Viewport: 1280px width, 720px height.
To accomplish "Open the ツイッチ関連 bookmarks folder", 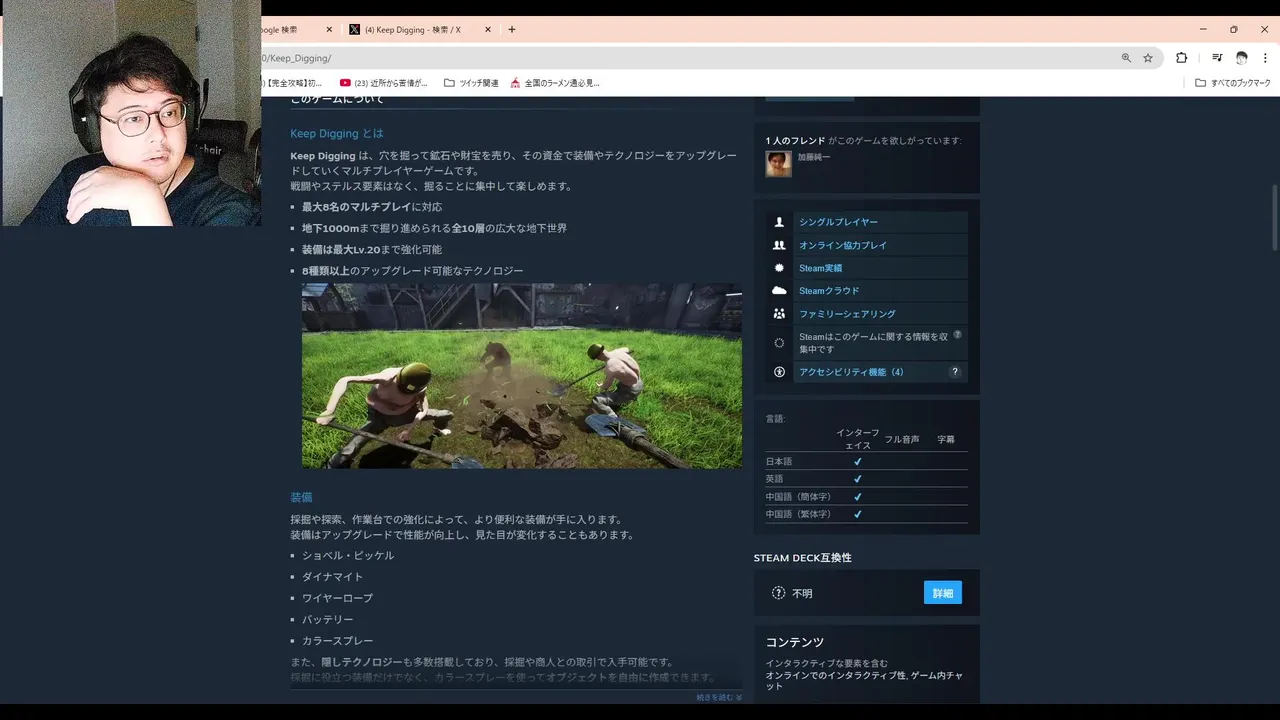I will pos(471,83).
